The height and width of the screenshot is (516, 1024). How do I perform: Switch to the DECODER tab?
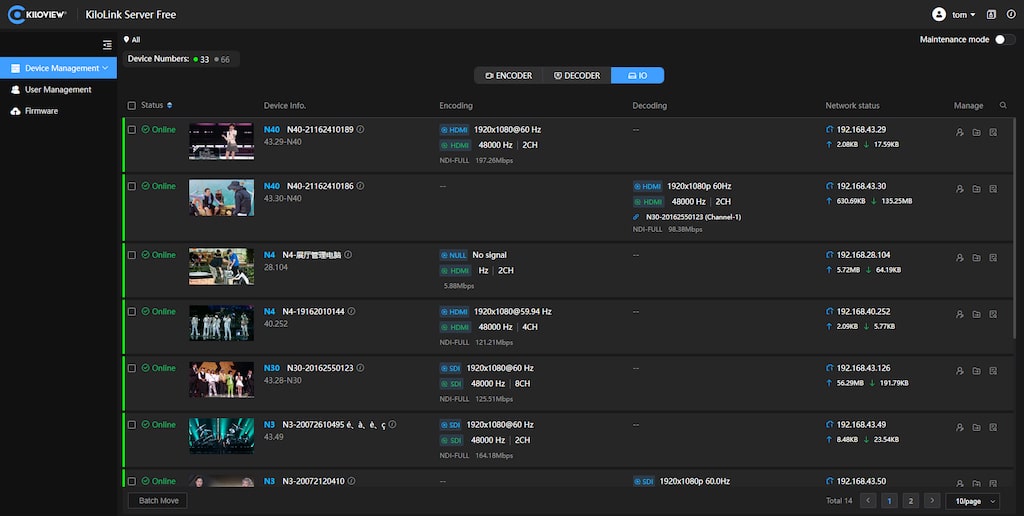coord(576,75)
